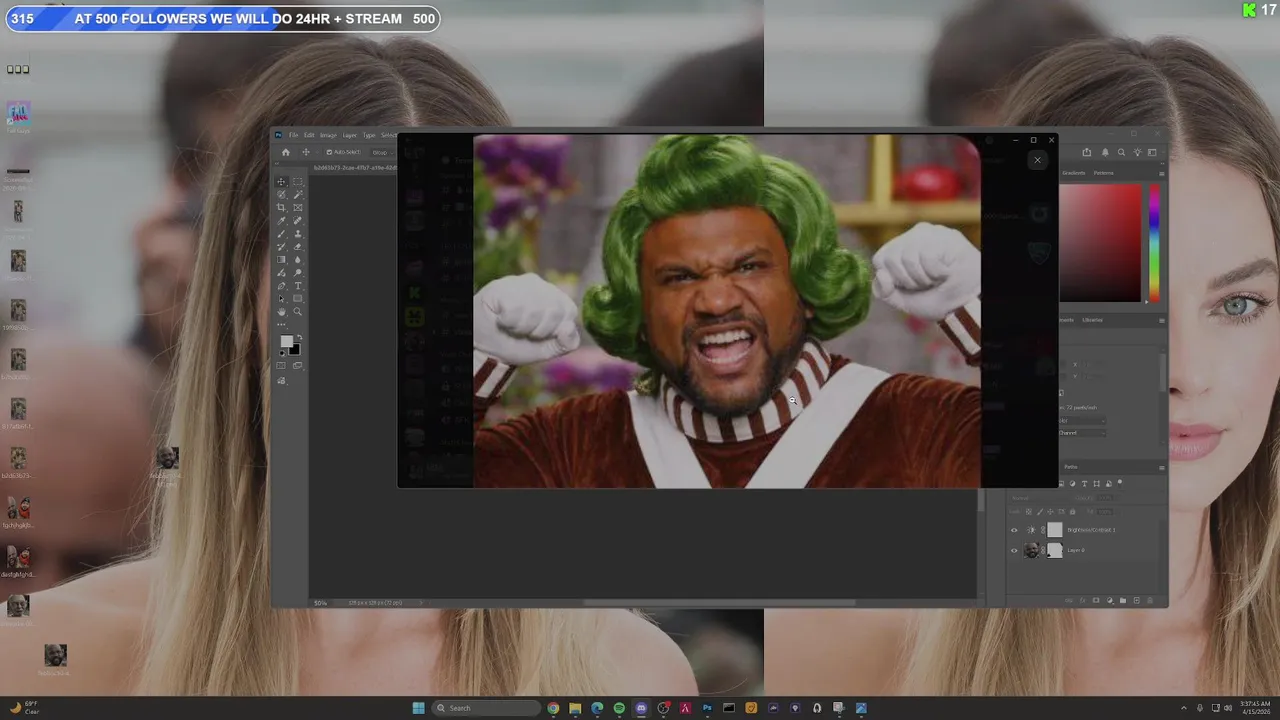Open the Edit menu
The image size is (1280, 720).
pos(309,135)
